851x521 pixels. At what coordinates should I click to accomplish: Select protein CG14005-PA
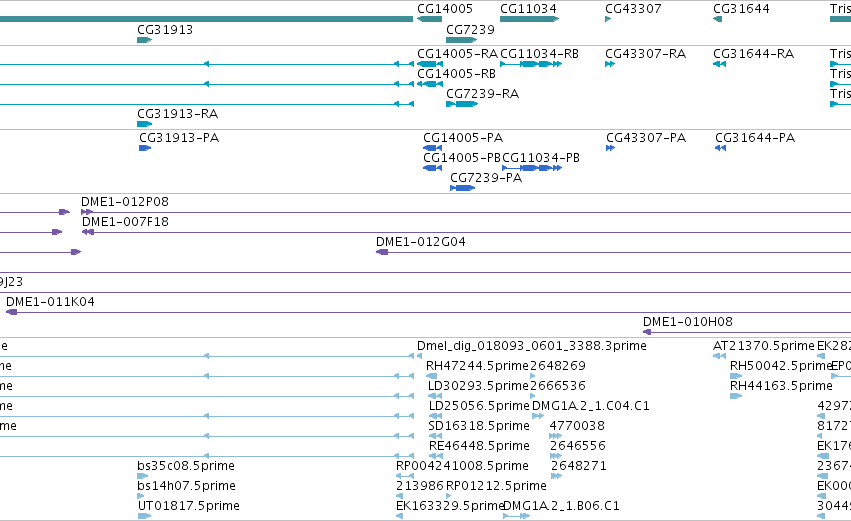pos(432,148)
